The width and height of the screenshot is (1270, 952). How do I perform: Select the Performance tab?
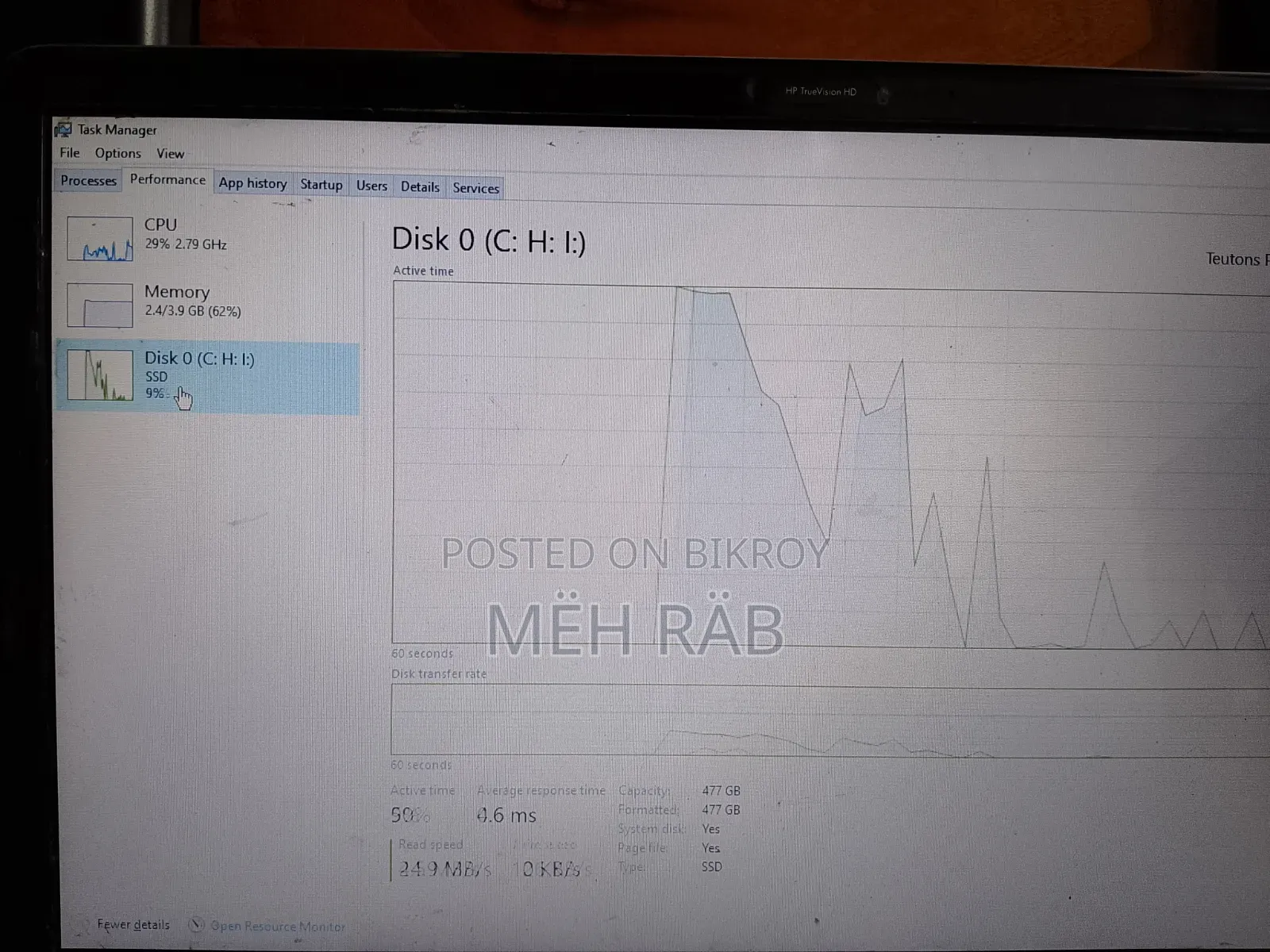(x=167, y=179)
